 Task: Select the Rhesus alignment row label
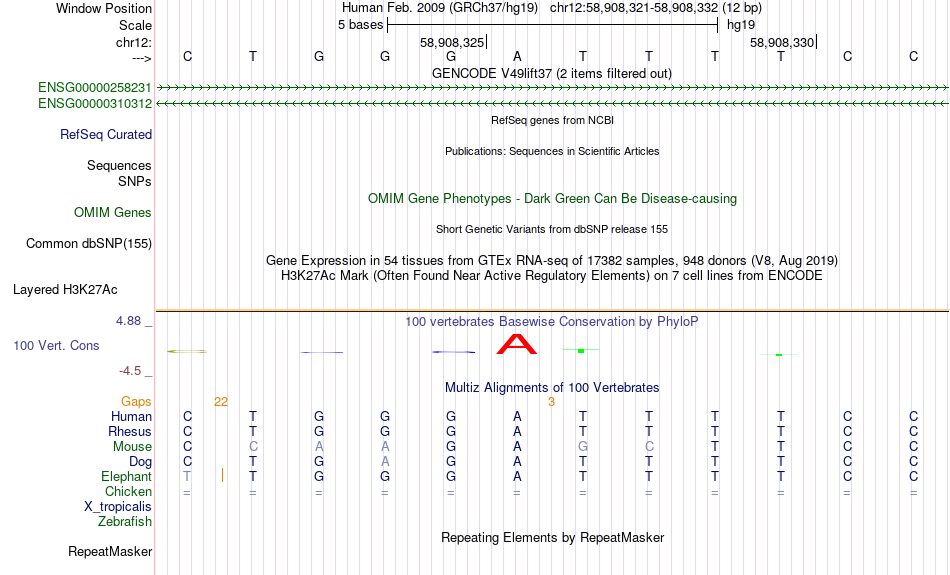click(x=130, y=431)
